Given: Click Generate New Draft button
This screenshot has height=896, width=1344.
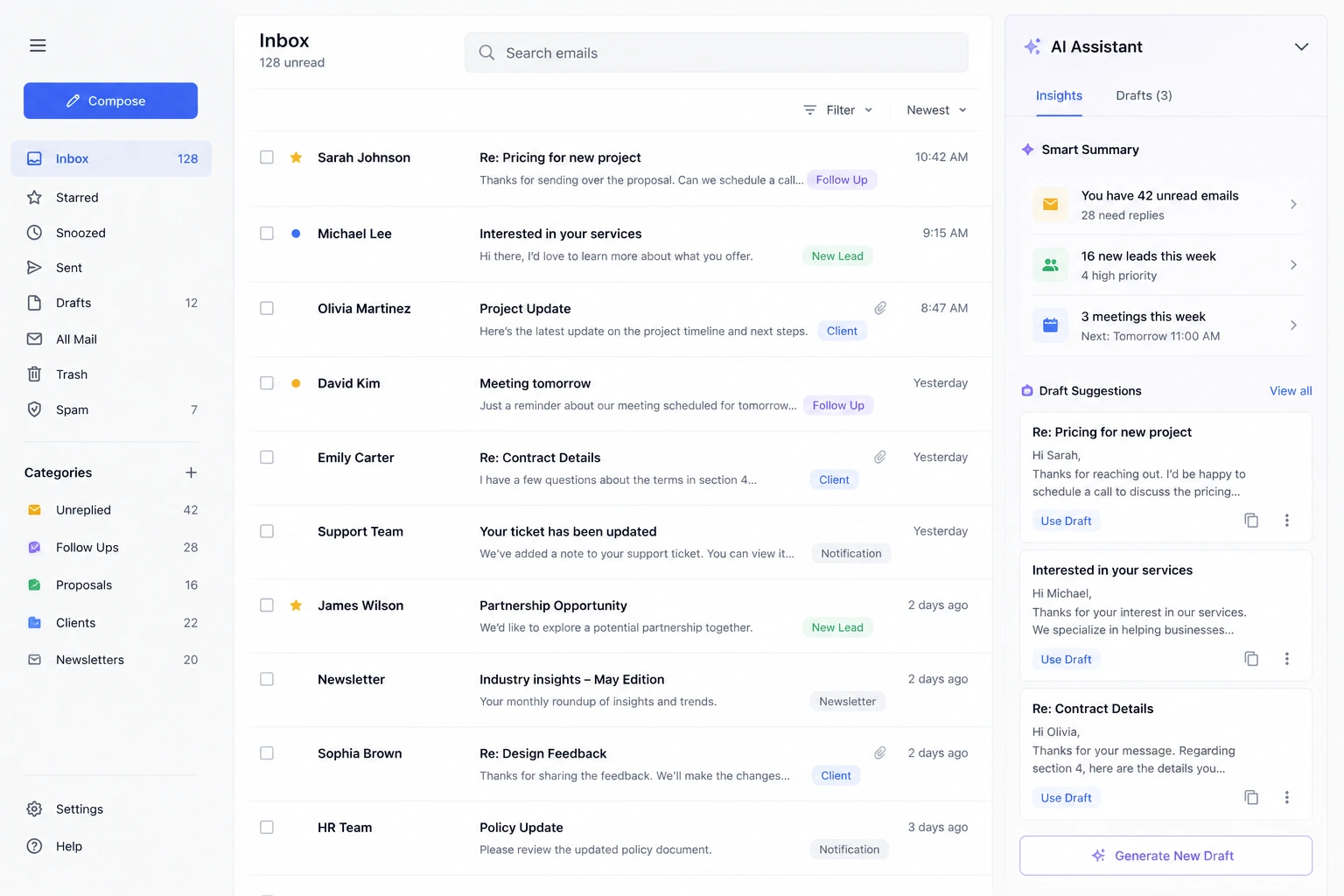Looking at the screenshot, I should (x=1165, y=856).
